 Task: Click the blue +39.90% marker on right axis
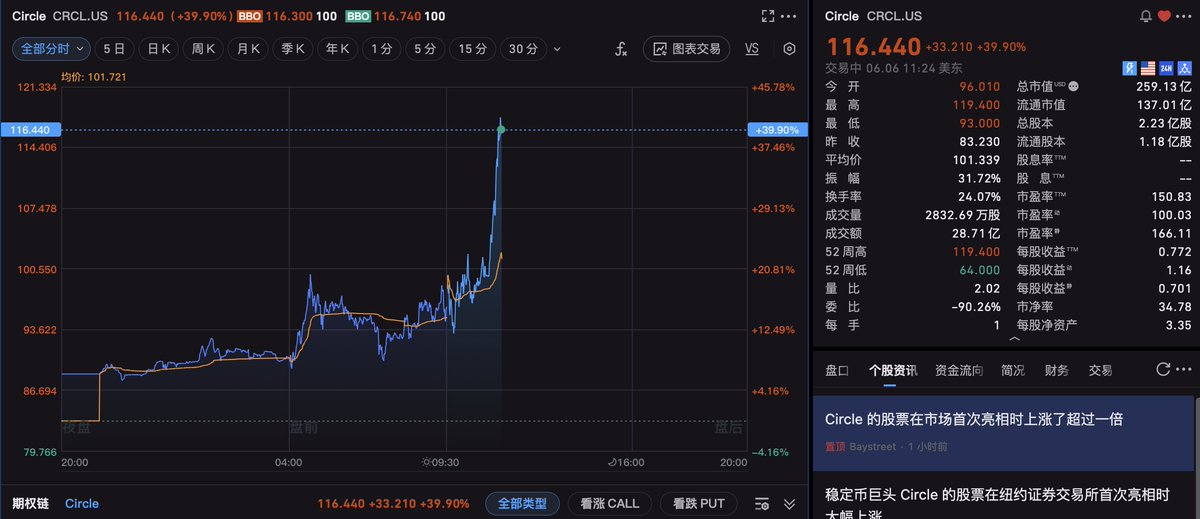tap(775, 129)
